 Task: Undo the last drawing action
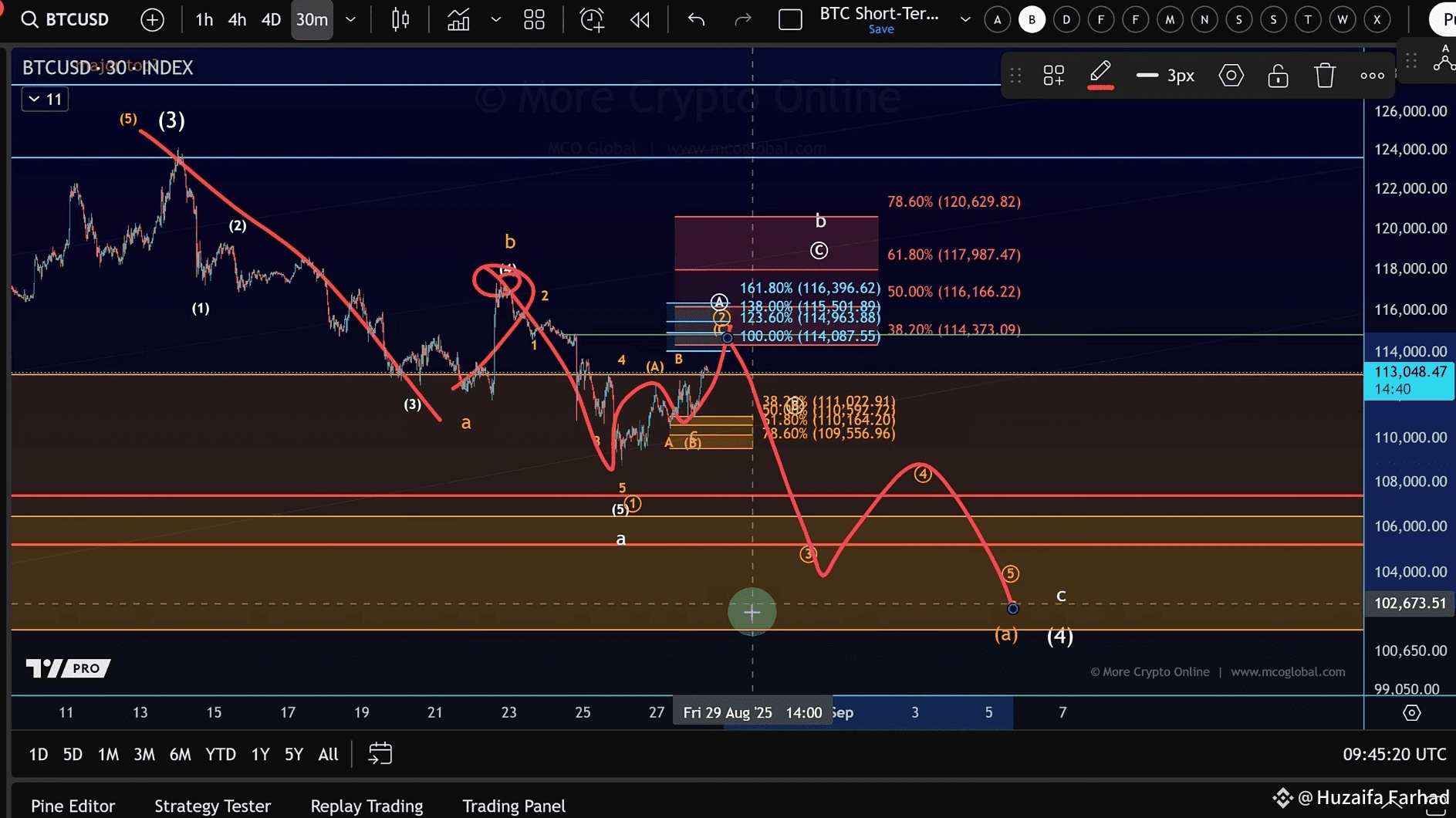point(696,19)
